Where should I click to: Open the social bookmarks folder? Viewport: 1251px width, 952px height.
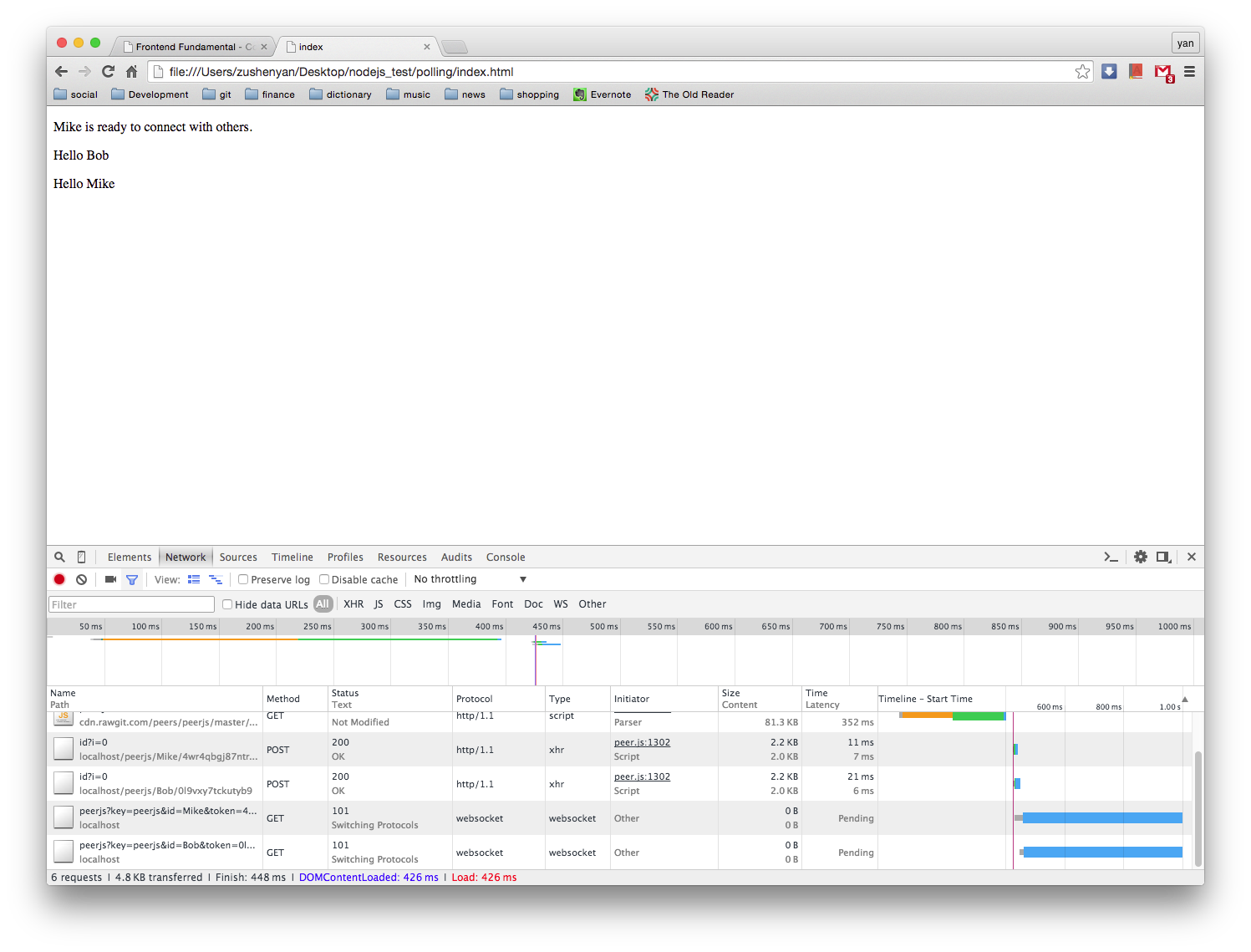pos(75,94)
